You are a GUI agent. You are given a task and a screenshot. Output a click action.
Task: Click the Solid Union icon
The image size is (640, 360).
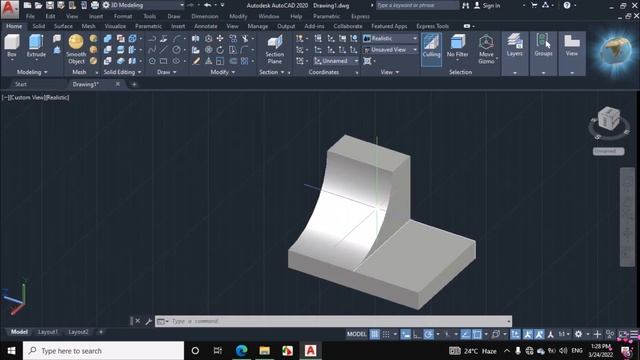coord(108,38)
